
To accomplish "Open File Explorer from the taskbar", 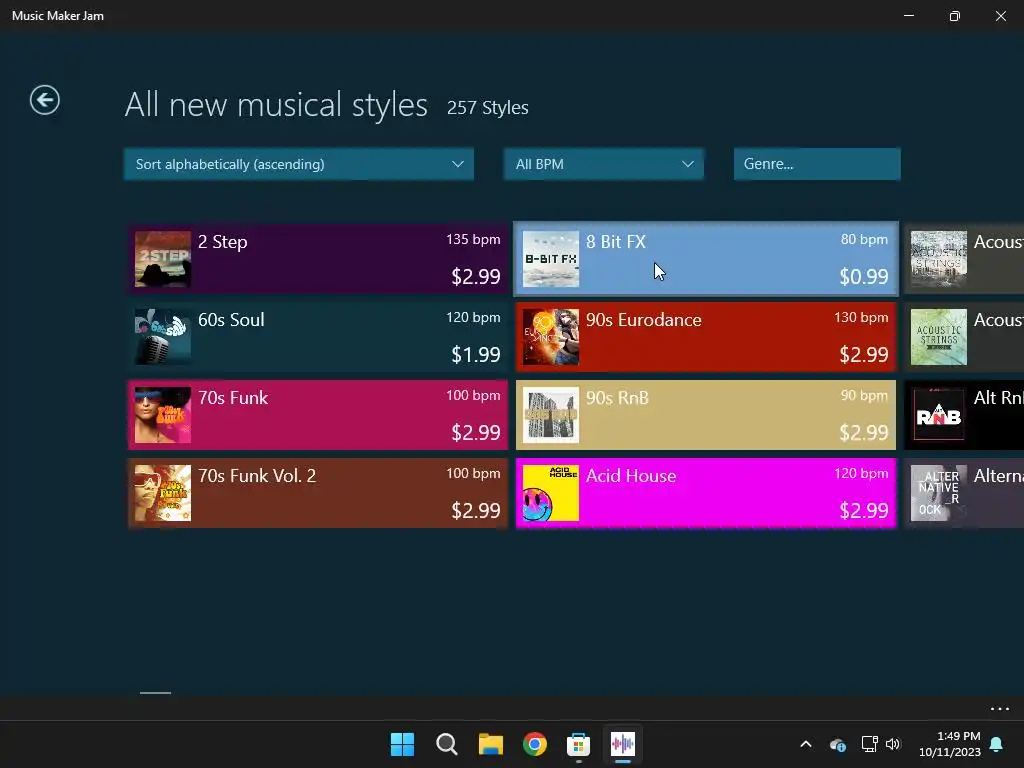I will 490,744.
